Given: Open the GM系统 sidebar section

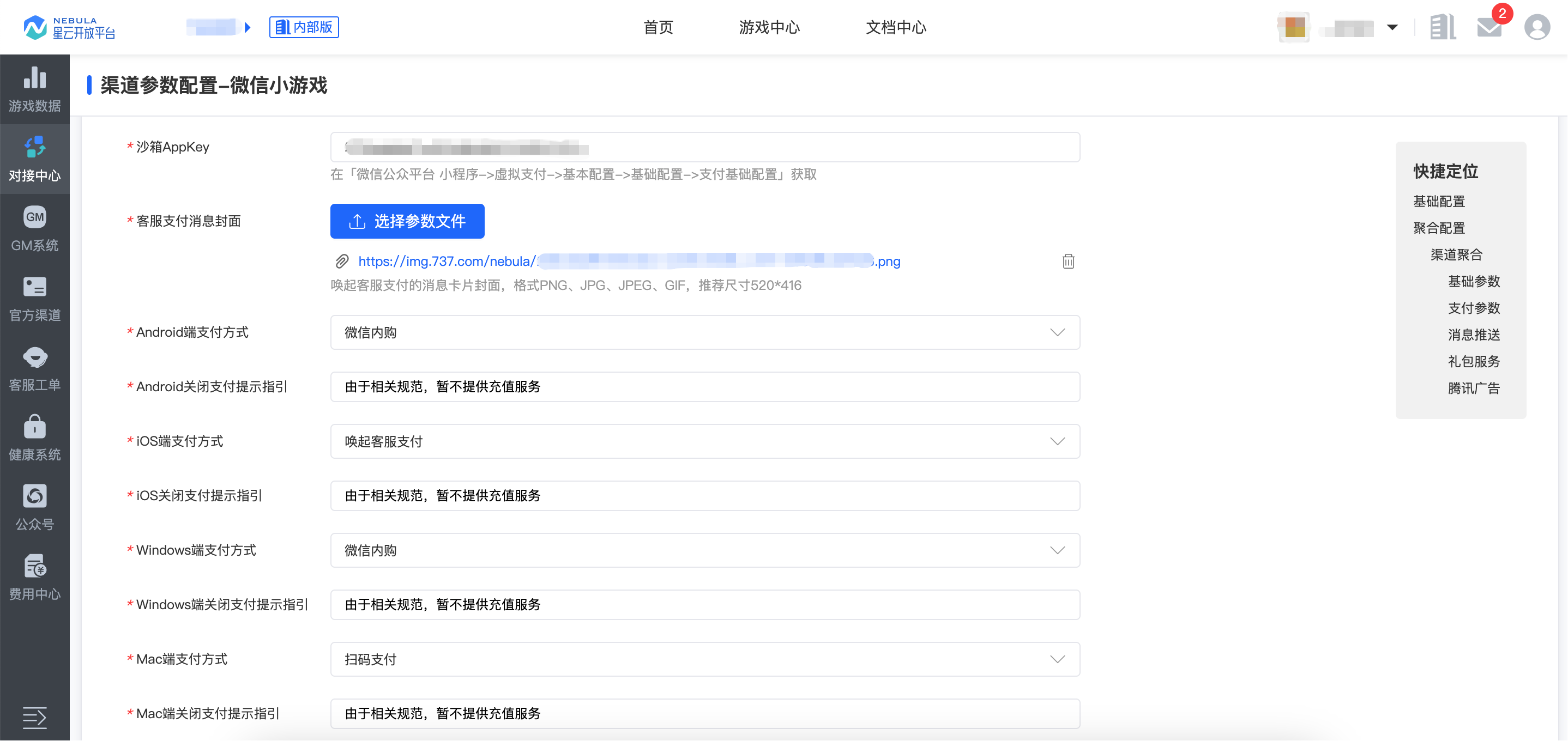Looking at the screenshot, I should (x=35, y=229).
